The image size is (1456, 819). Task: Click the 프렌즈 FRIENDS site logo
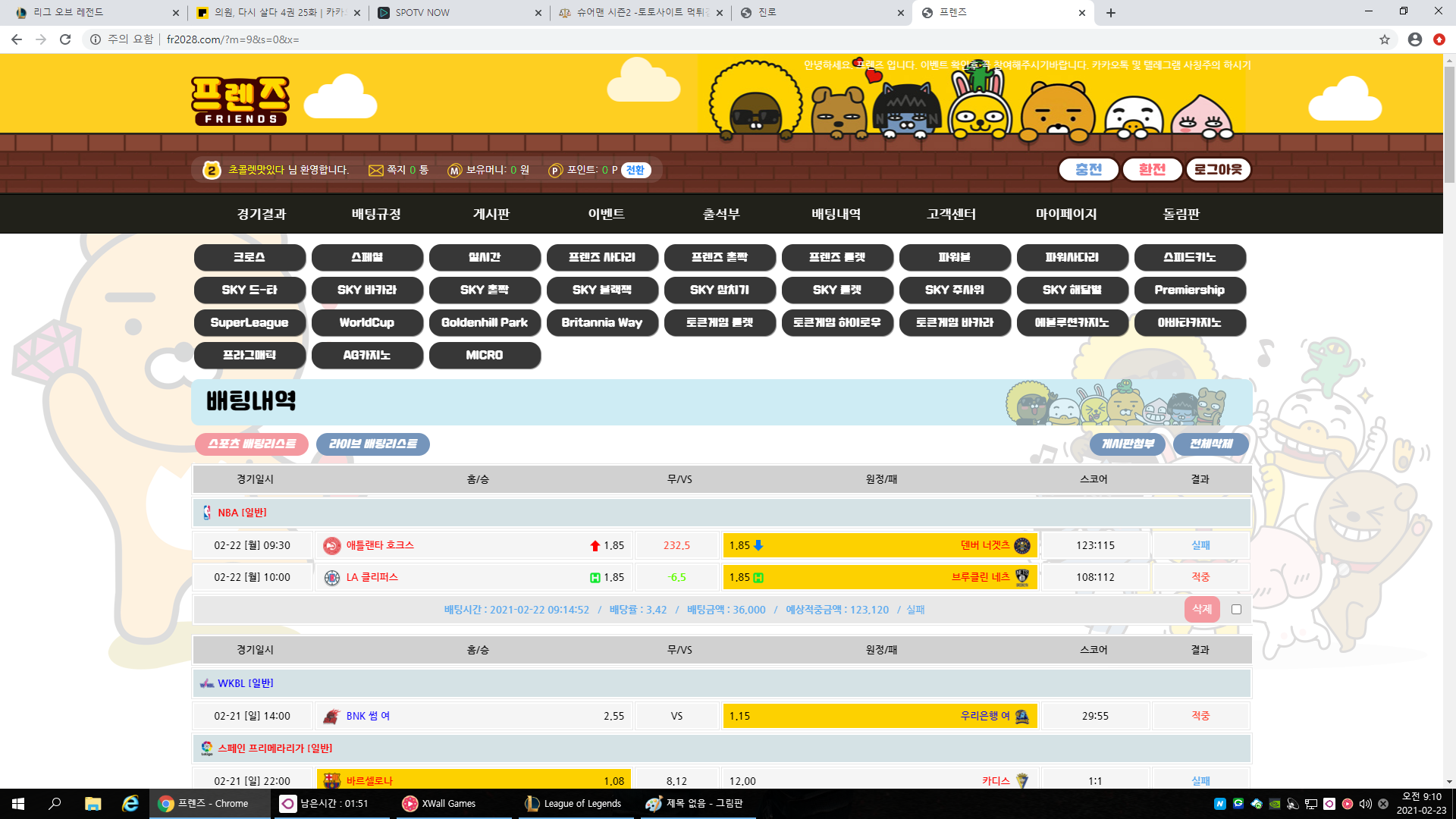240,100
